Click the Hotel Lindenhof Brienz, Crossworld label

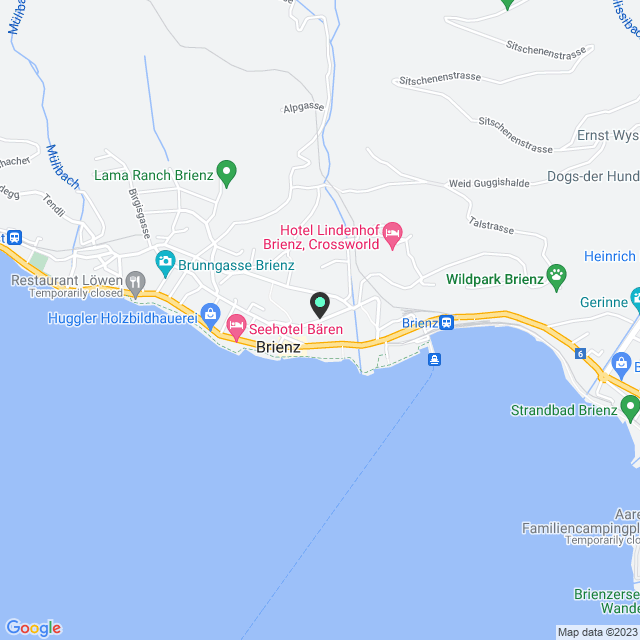[x=322, y=237]
